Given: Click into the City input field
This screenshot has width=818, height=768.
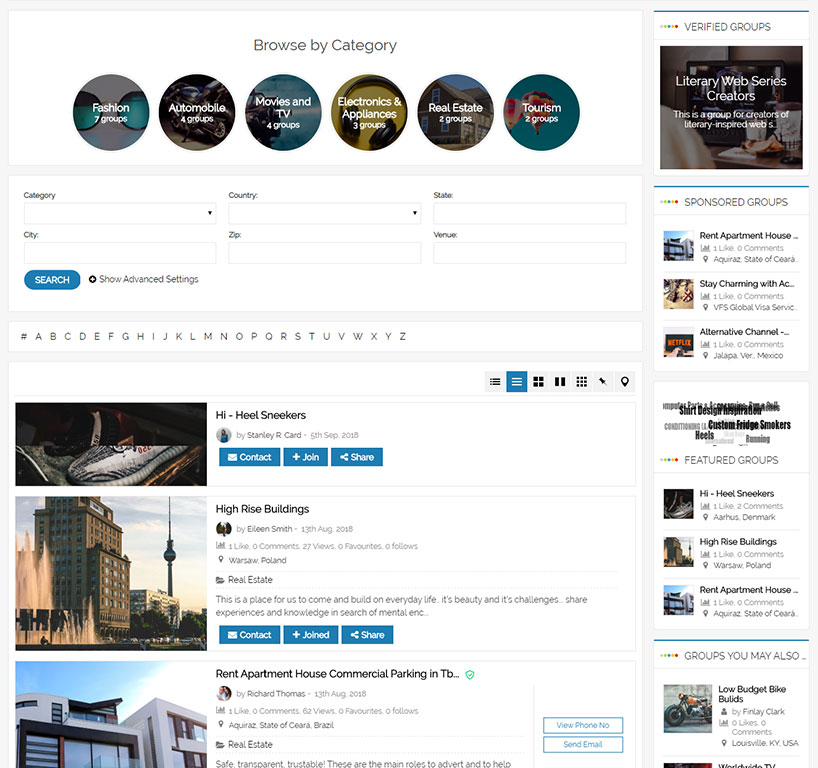Looking at the screenshot, I should pos(119,253).
